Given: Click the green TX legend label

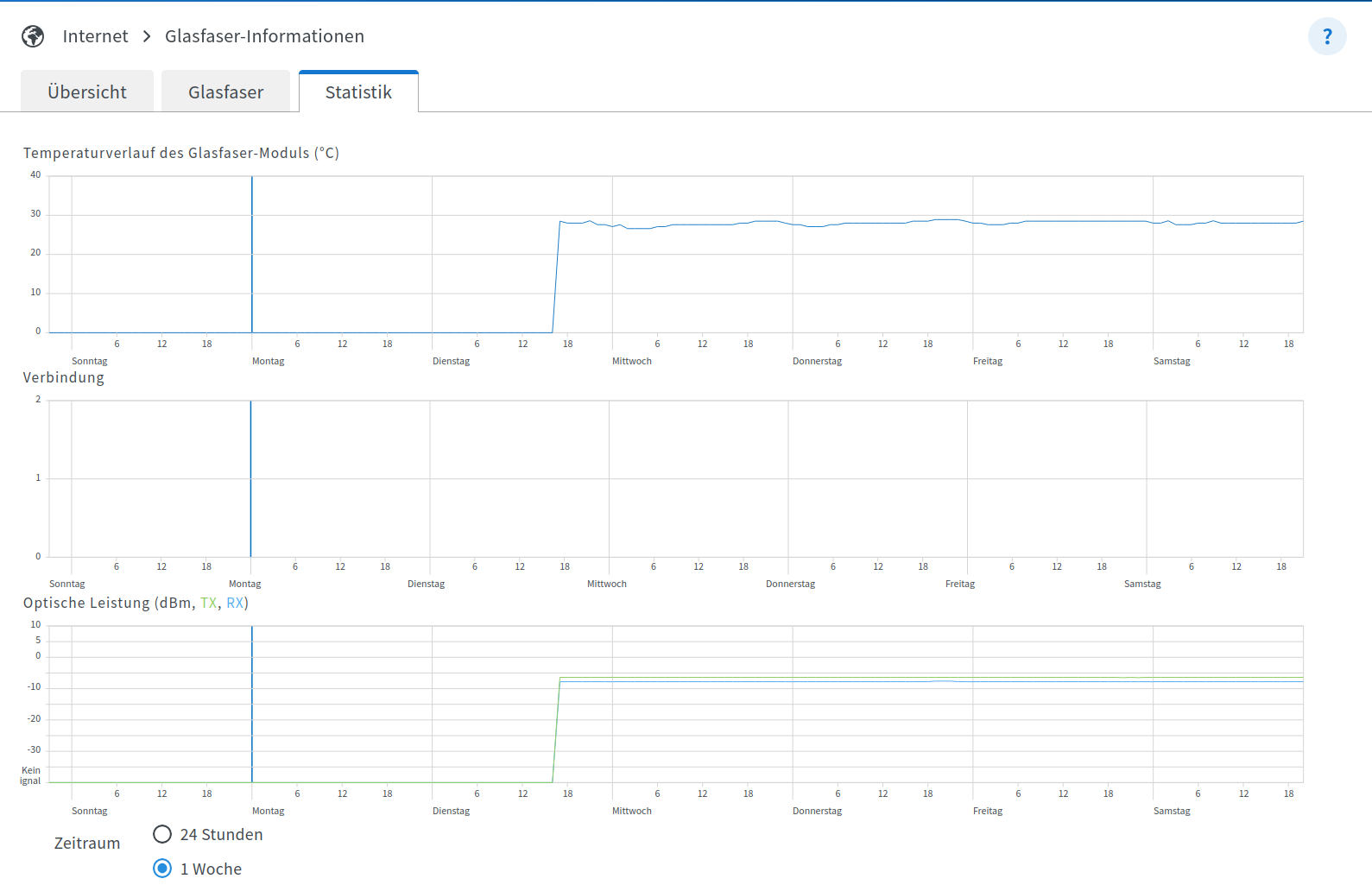Looking at the screenshot, I should [x=208, y=603].
